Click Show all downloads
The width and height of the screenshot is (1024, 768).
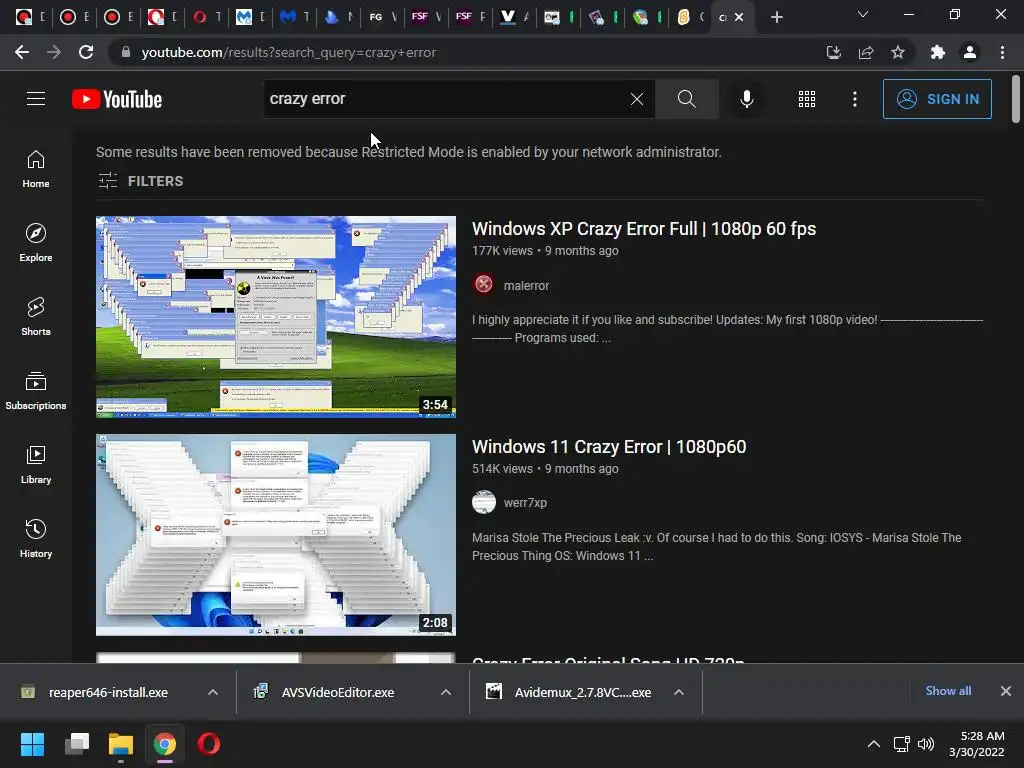948,691
